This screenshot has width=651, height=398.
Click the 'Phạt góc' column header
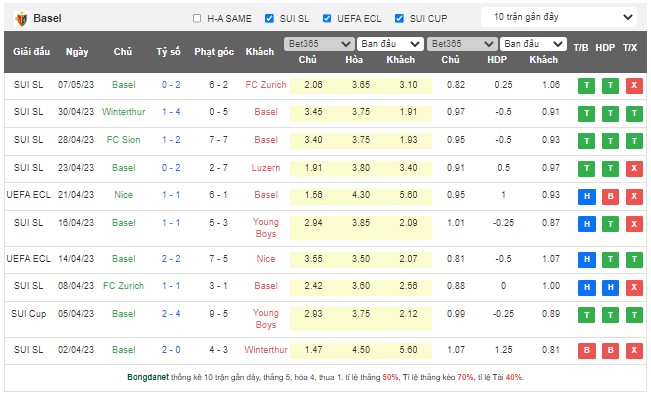(214, 52)
